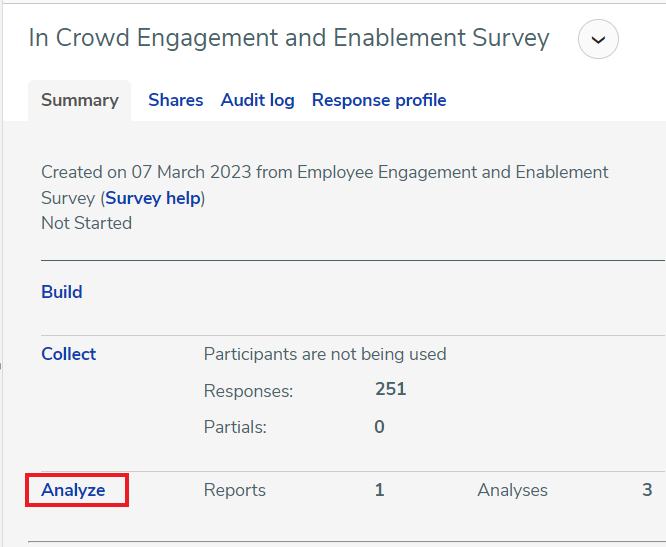This screenshot has height=547, width=666.
Task: Open the Audit log tab
Action: pyautogui.click(x=257, y=101)
